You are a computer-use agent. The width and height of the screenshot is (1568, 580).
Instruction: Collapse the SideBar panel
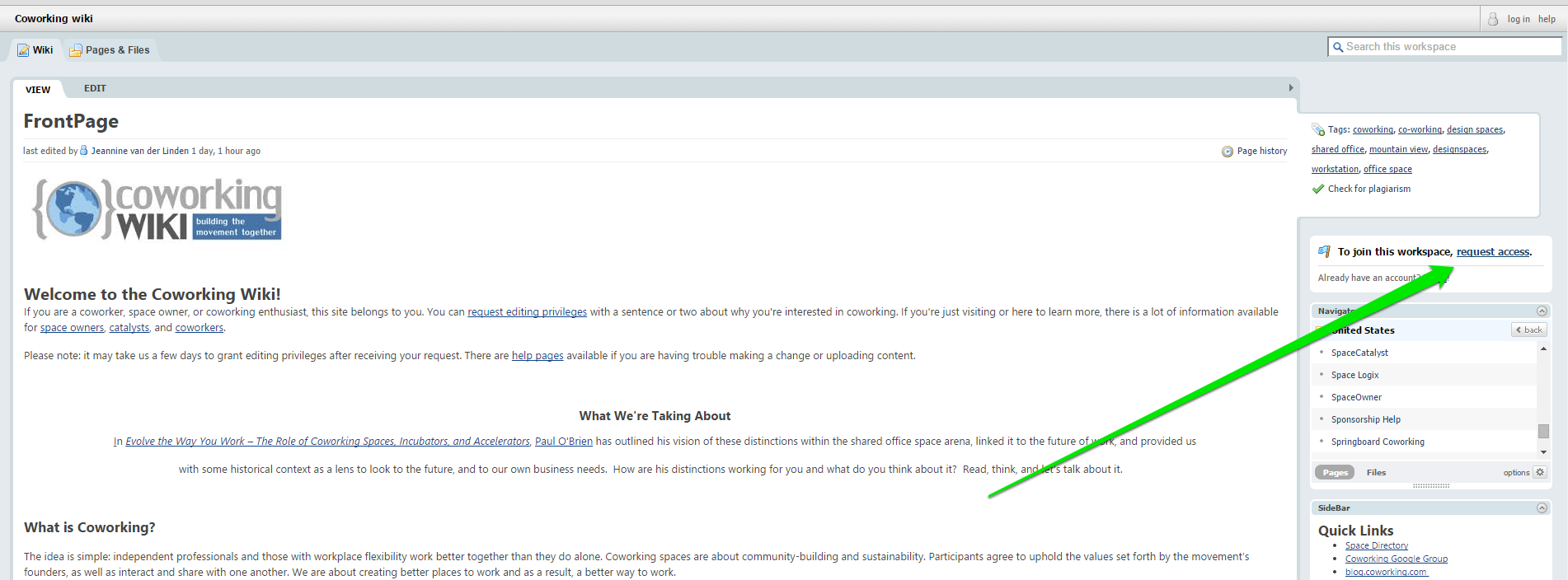click(1542, 508)
